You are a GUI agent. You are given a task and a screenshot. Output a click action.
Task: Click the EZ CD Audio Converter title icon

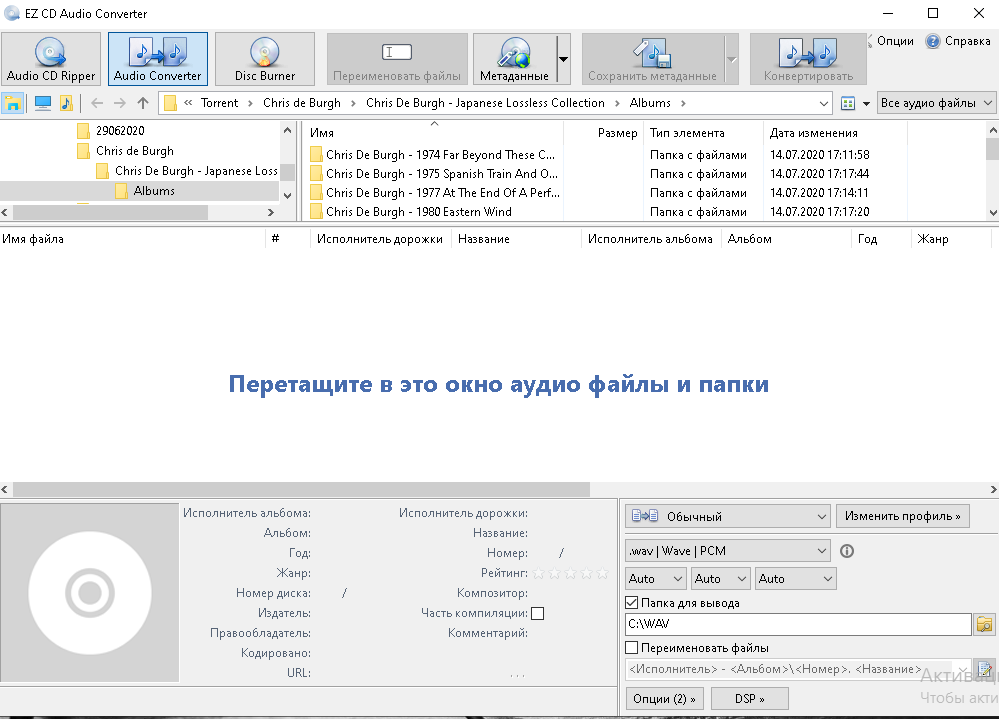(11, 13)
